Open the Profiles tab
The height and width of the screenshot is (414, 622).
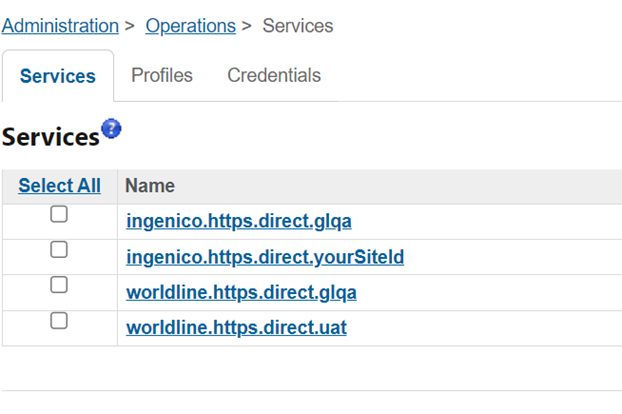tap(162, 75)
